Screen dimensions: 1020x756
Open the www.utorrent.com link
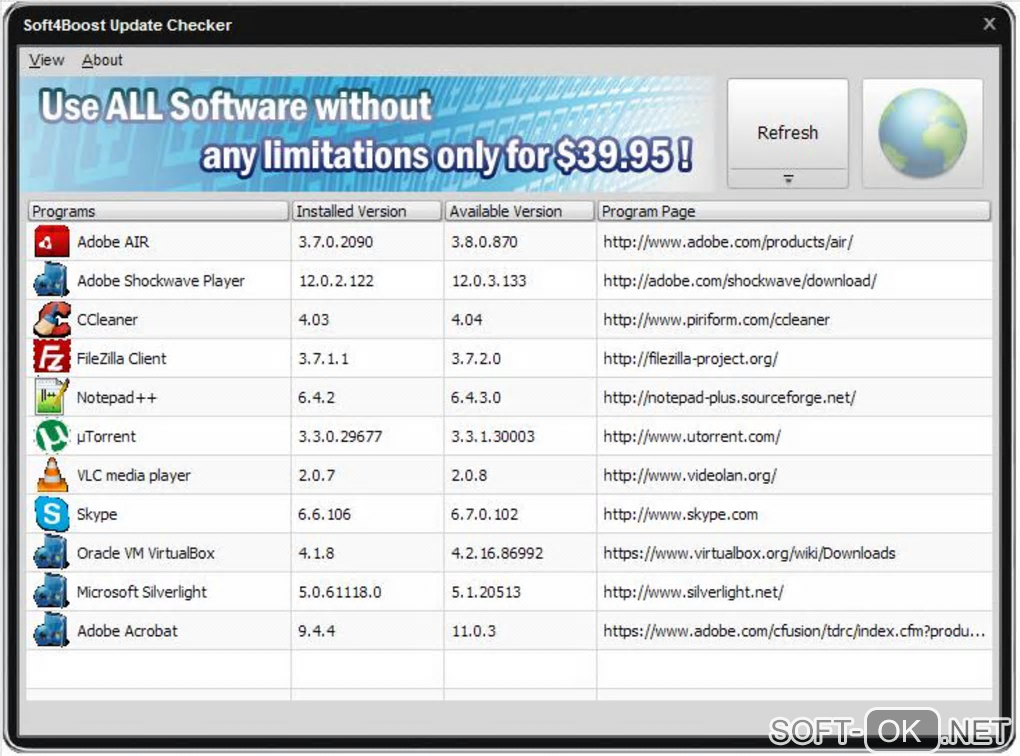tap(691, 436)
